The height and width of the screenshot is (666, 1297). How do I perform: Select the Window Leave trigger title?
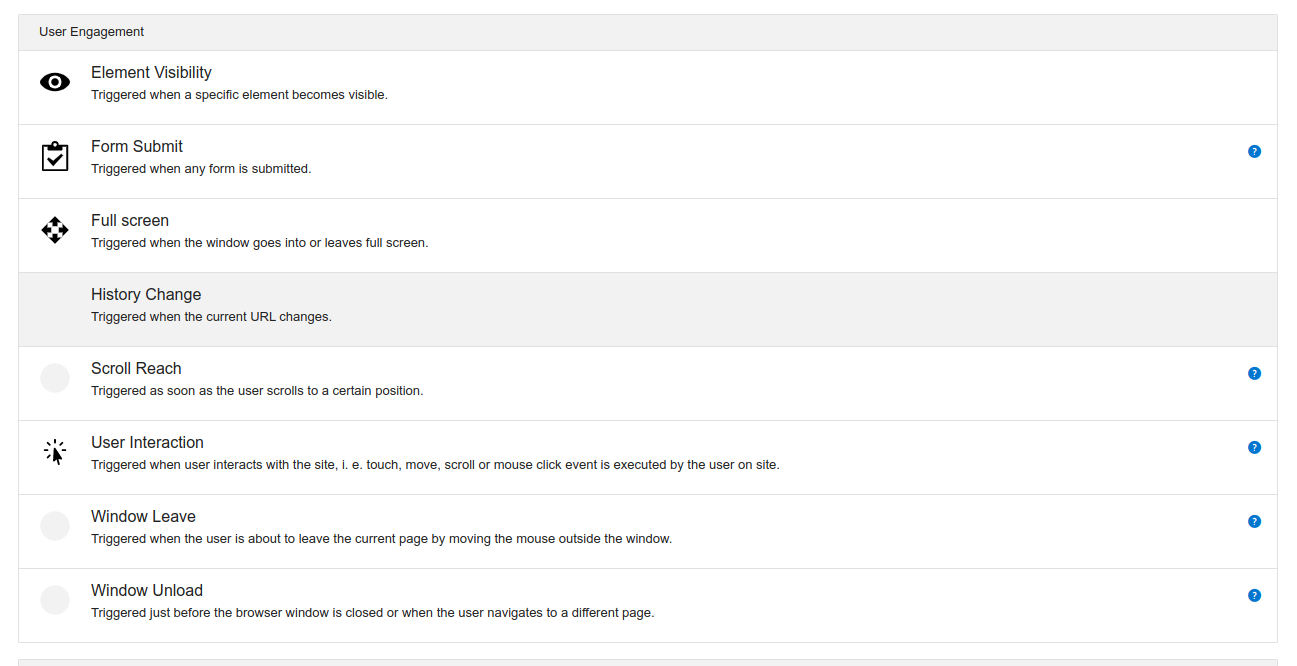[x=143, y=517]
